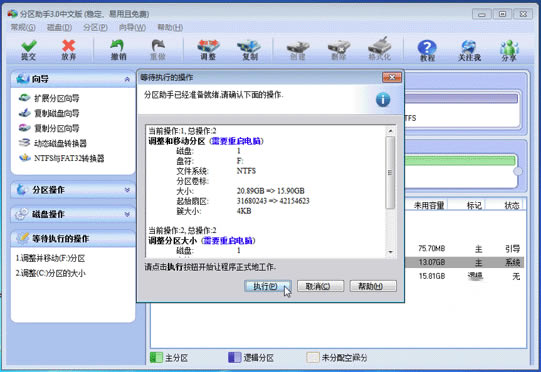
Task: Expand the 分区操作 panel
Action: [73, 189]
